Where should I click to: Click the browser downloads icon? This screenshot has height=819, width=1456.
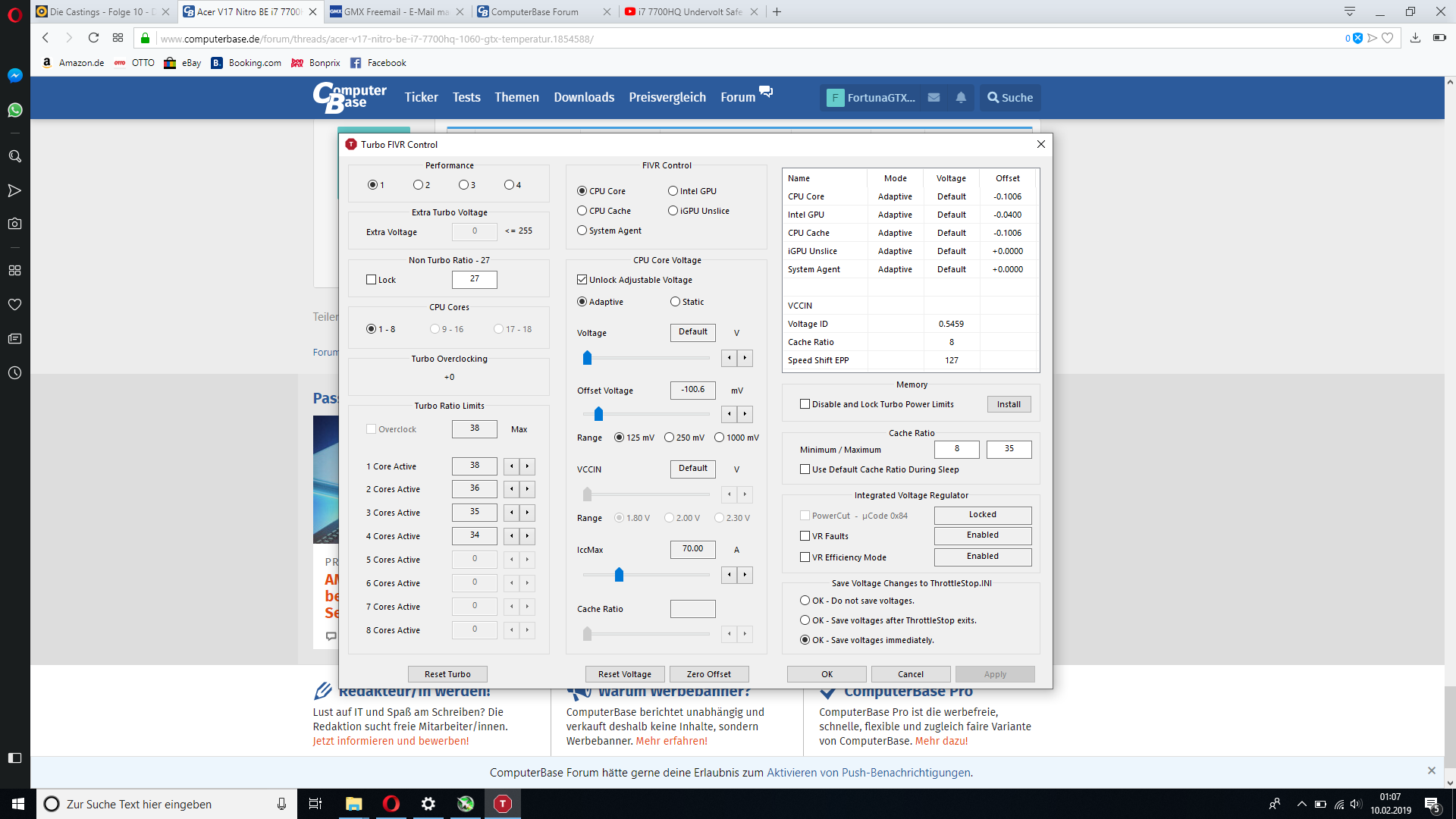point(1415,38)
